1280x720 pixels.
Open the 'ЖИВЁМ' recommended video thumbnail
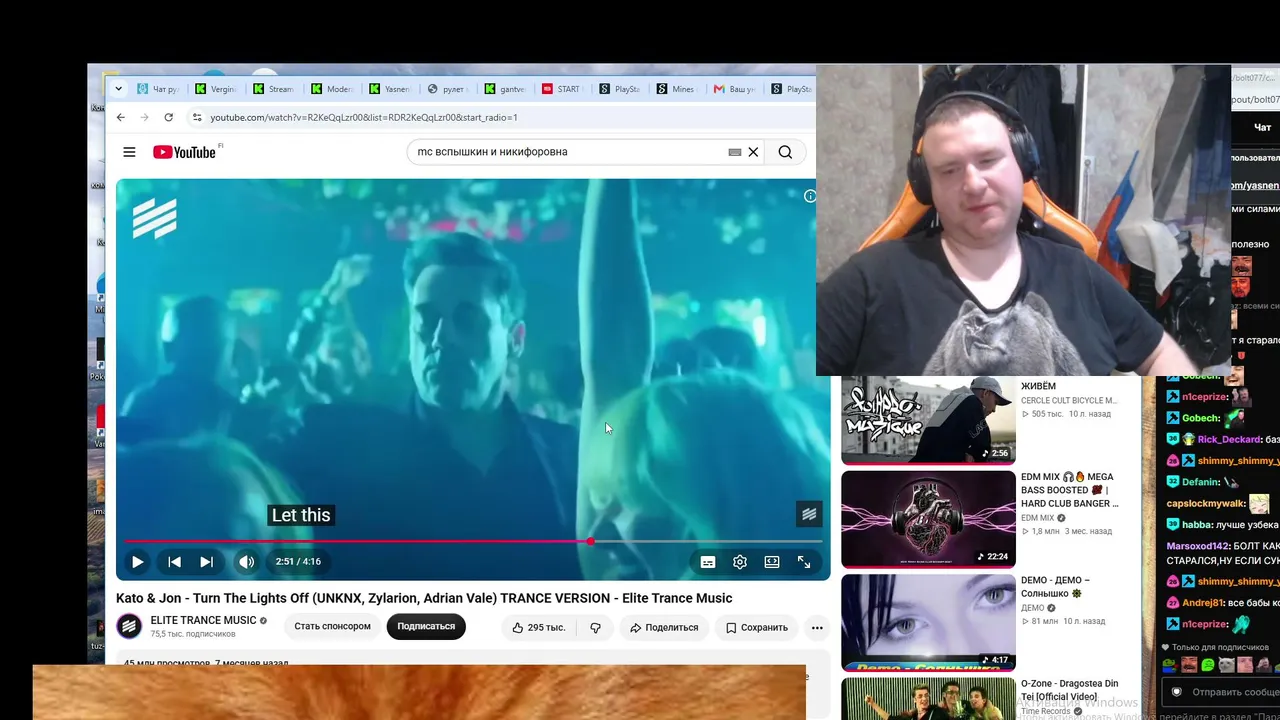pyautogui.click(x=928, y=420)
